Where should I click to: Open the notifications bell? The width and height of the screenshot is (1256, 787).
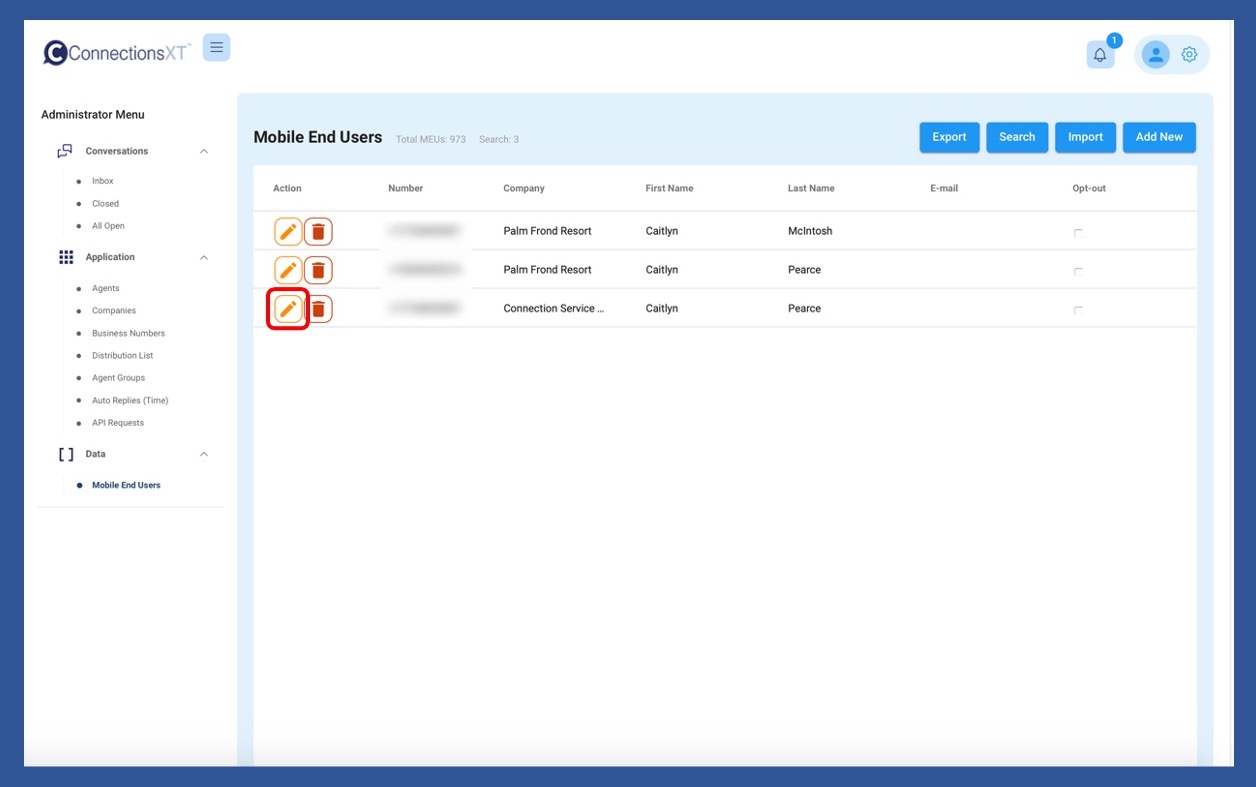pyautogui.click(x=1100, y=55)
